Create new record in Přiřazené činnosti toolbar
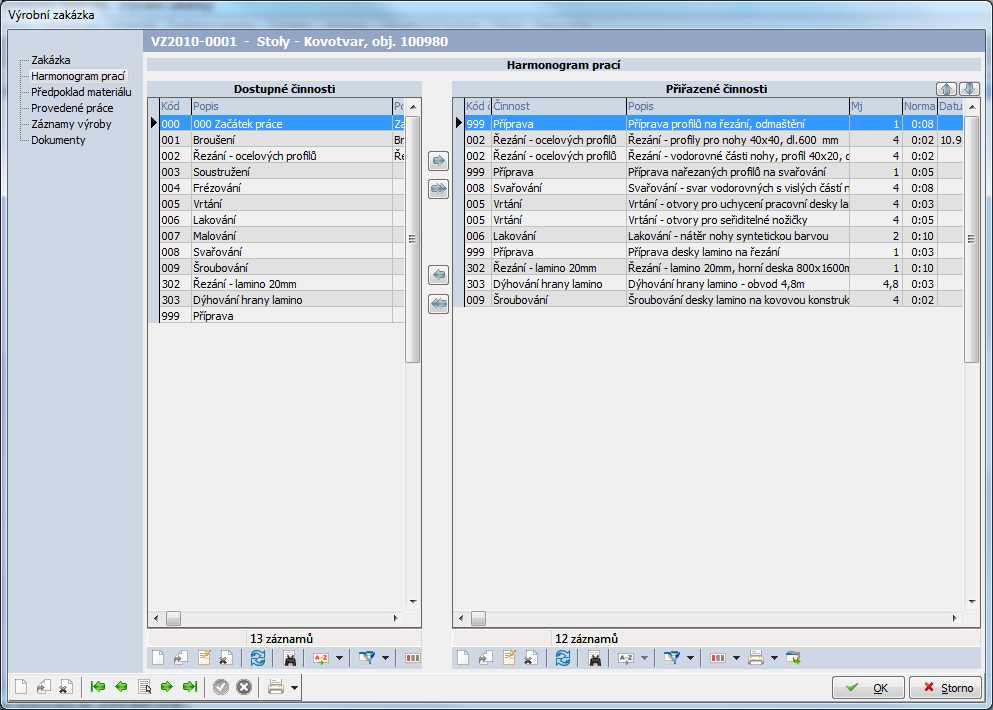 click(463, 658)
